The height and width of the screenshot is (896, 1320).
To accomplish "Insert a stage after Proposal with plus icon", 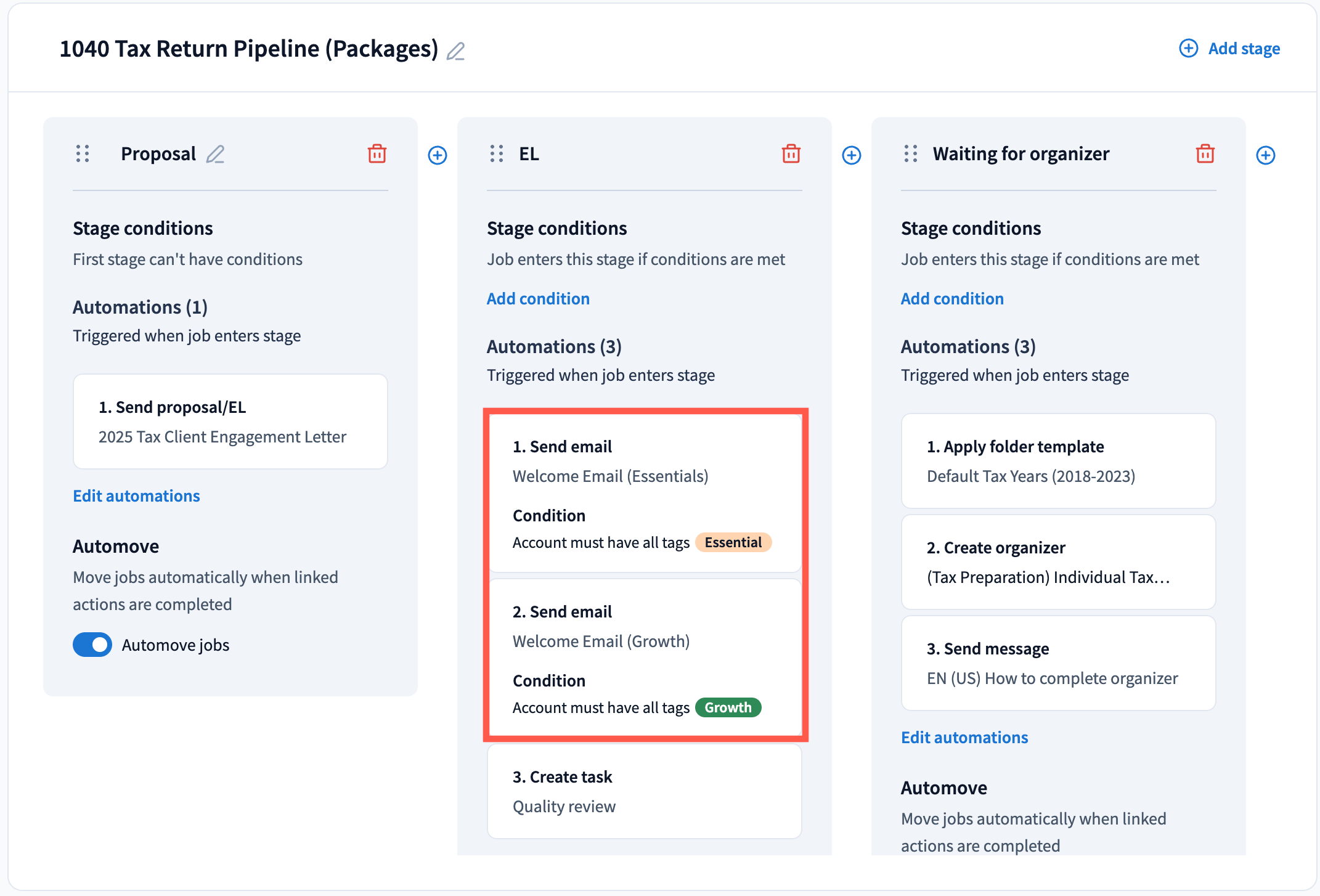I will tap(438, 155).
